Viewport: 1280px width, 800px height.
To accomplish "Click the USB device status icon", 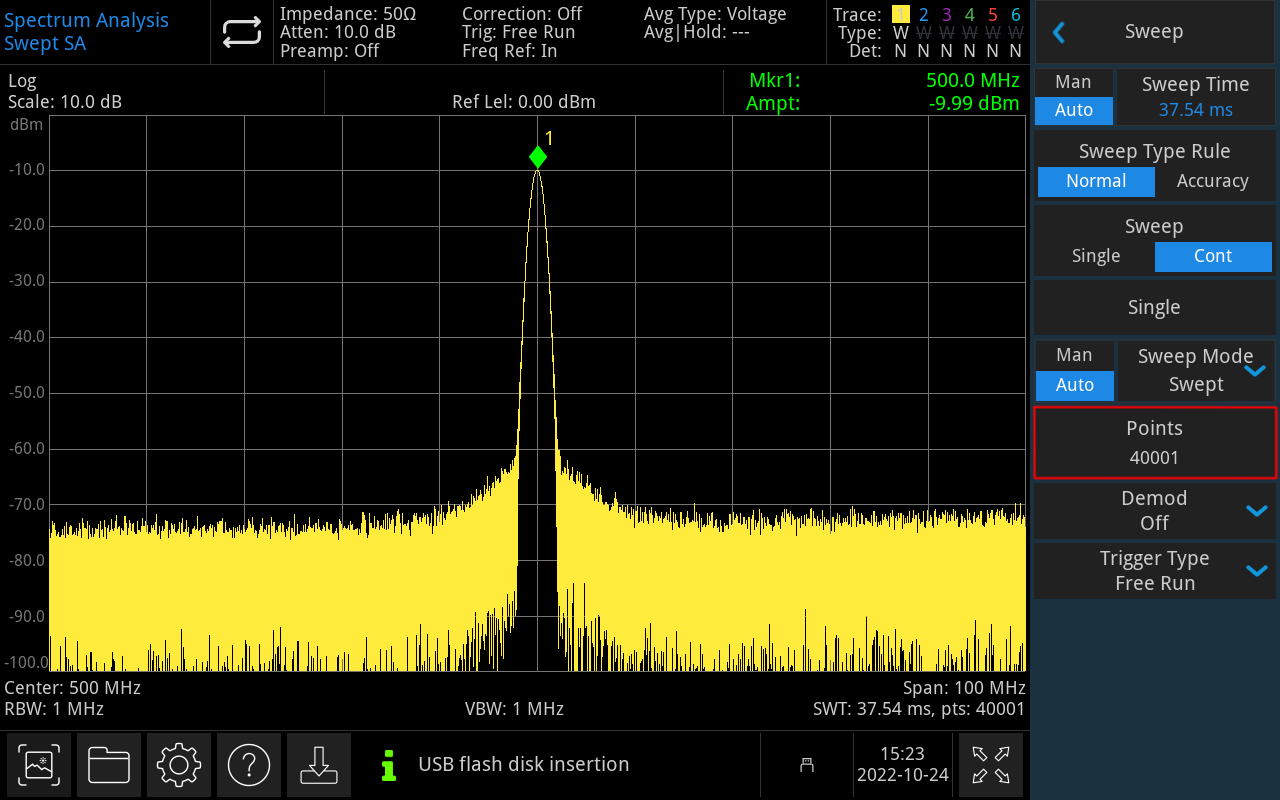I will [x=807, y=765].
